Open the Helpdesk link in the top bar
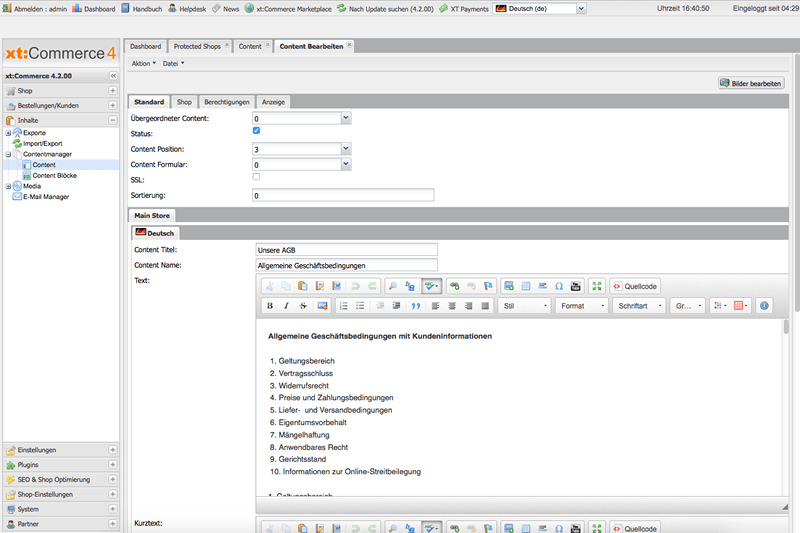This screenshot has height=533, width=800. [187, 9]
